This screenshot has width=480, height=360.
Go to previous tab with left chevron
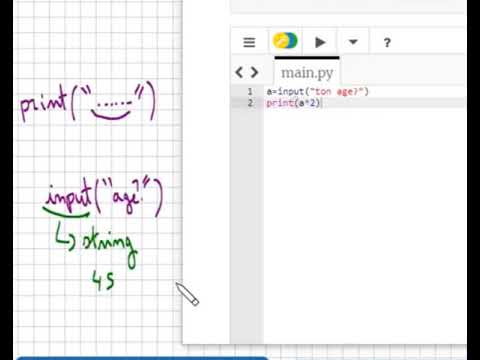(239, 72)
